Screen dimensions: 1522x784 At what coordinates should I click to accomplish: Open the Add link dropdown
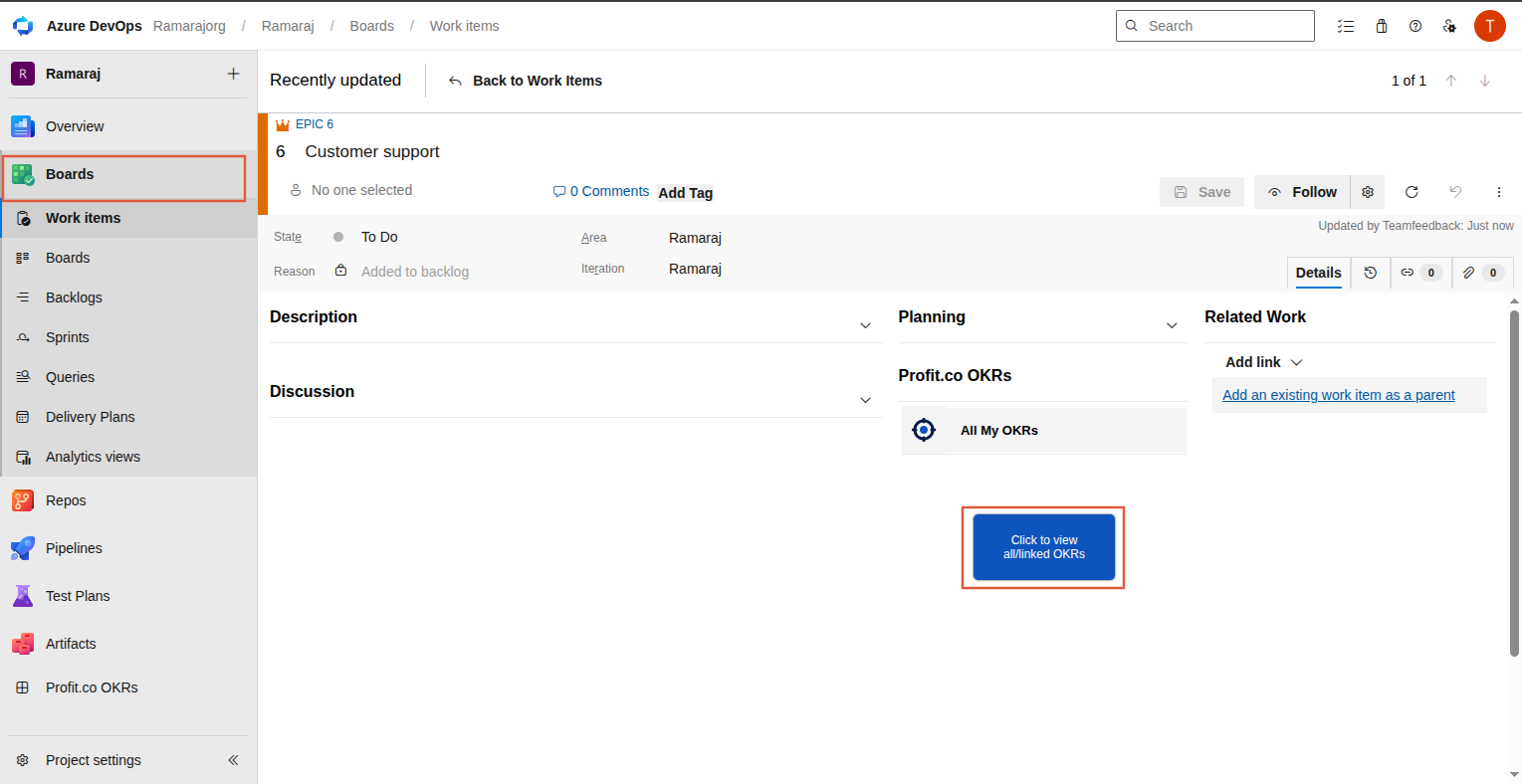(1264, 362)
